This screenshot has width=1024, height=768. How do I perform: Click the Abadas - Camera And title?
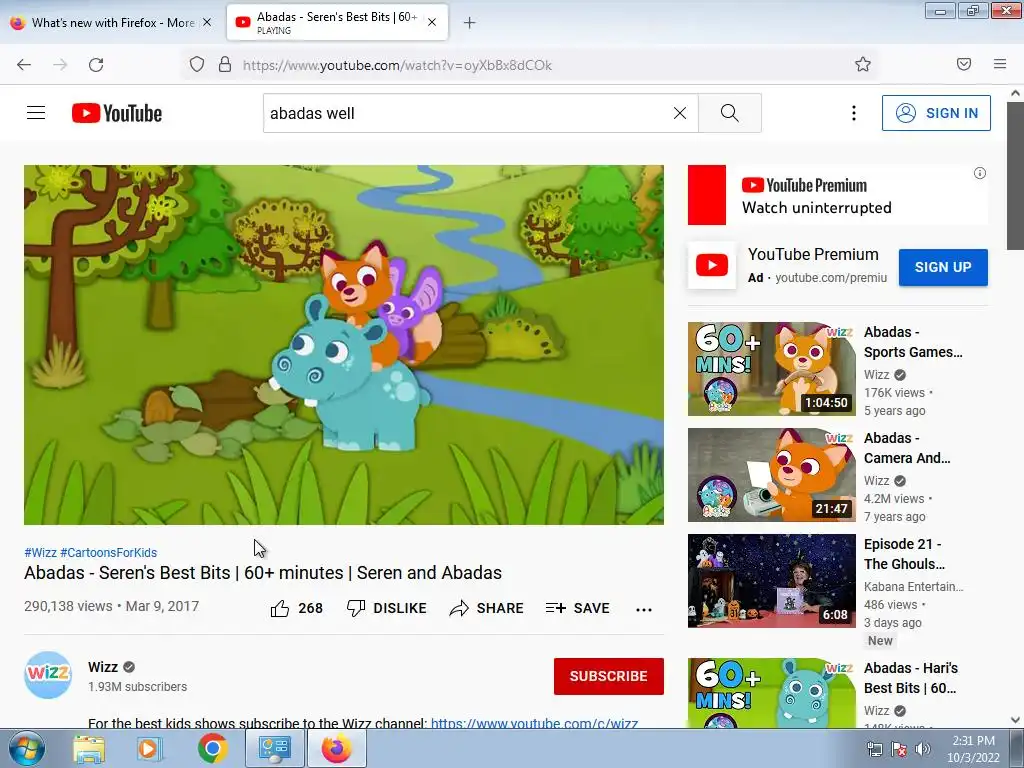click(907, 448)
